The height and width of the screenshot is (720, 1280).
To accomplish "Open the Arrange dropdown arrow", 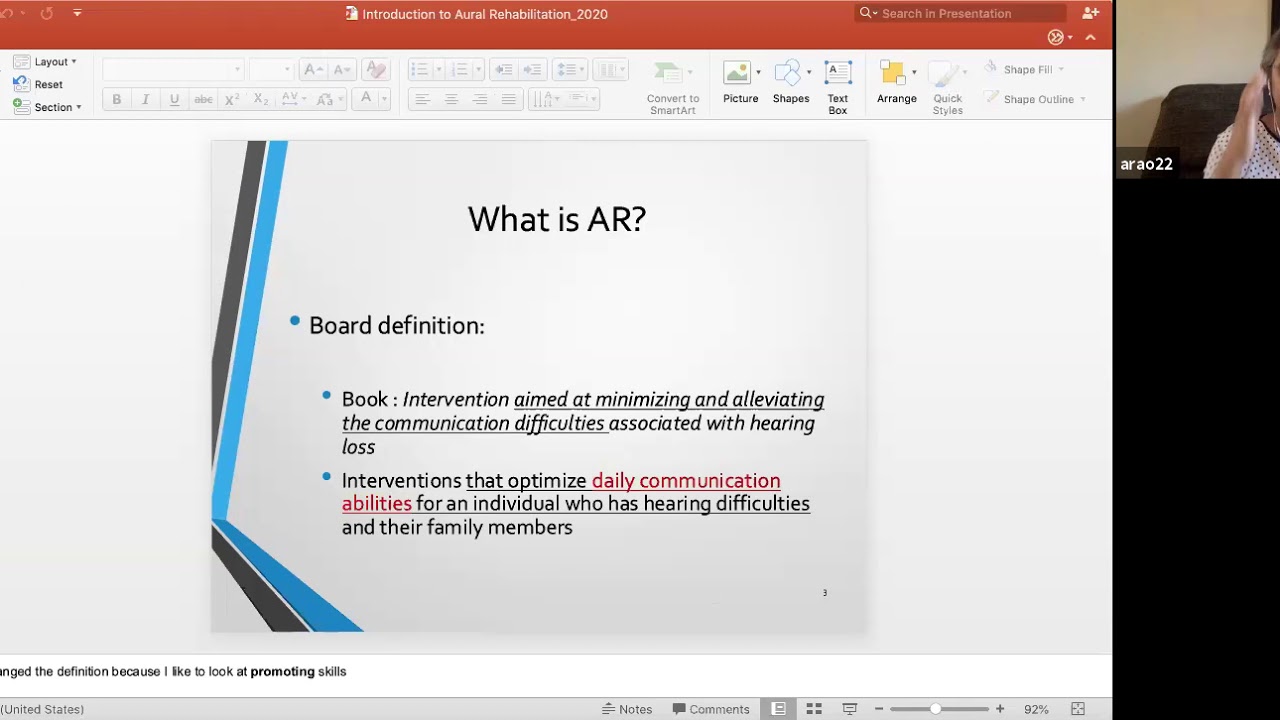I will click(x=914, y=72).
